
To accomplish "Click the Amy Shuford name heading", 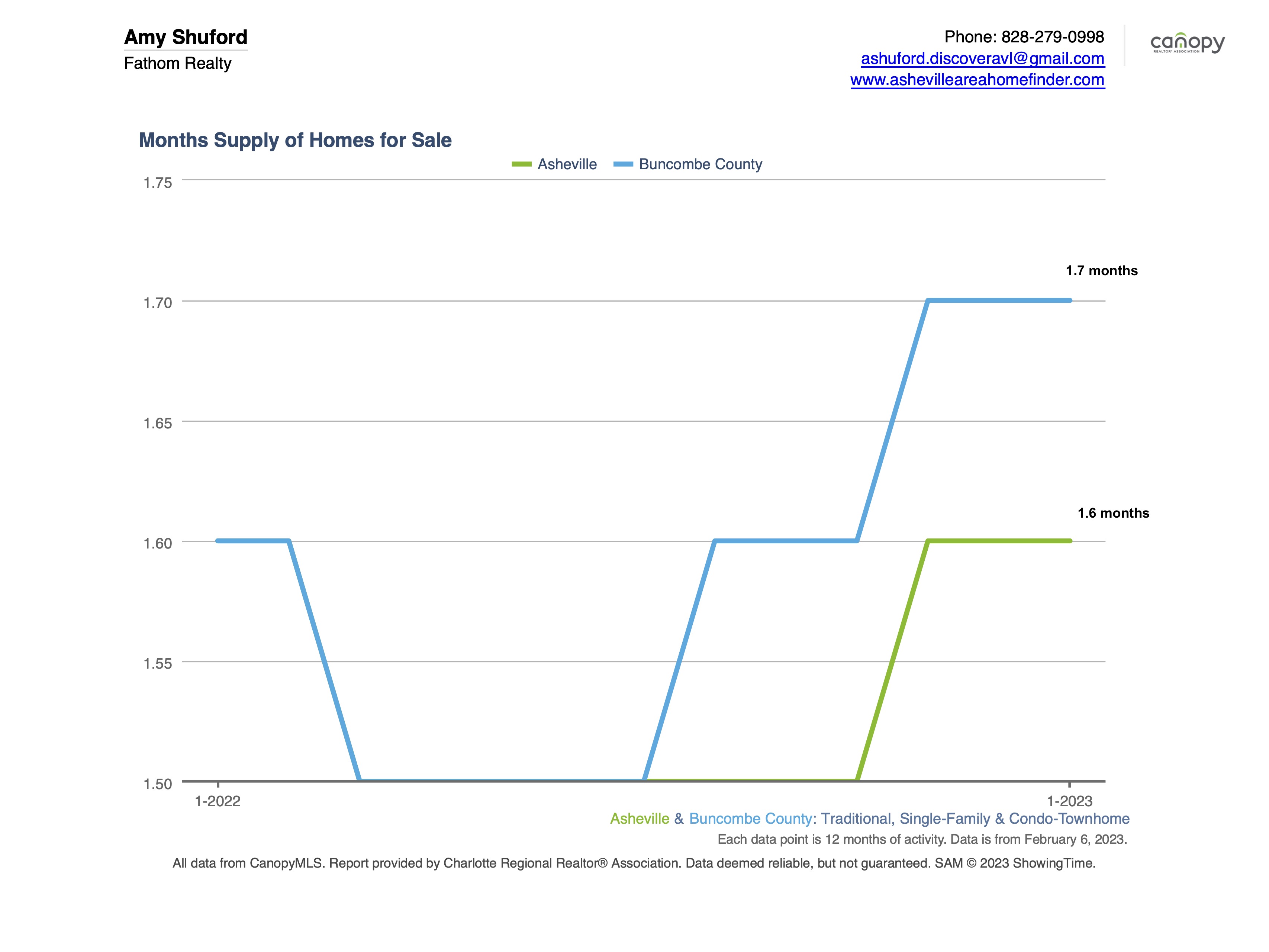I will tap(186, 37).
